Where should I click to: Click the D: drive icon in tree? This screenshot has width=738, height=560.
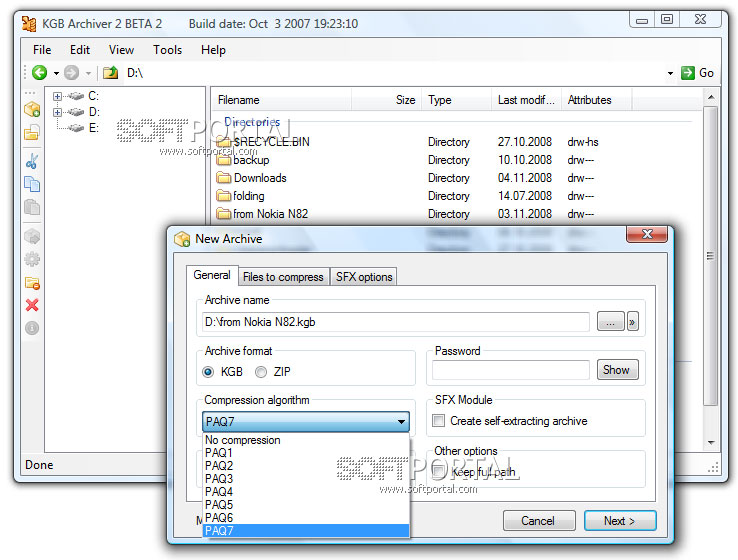[75, 112]
